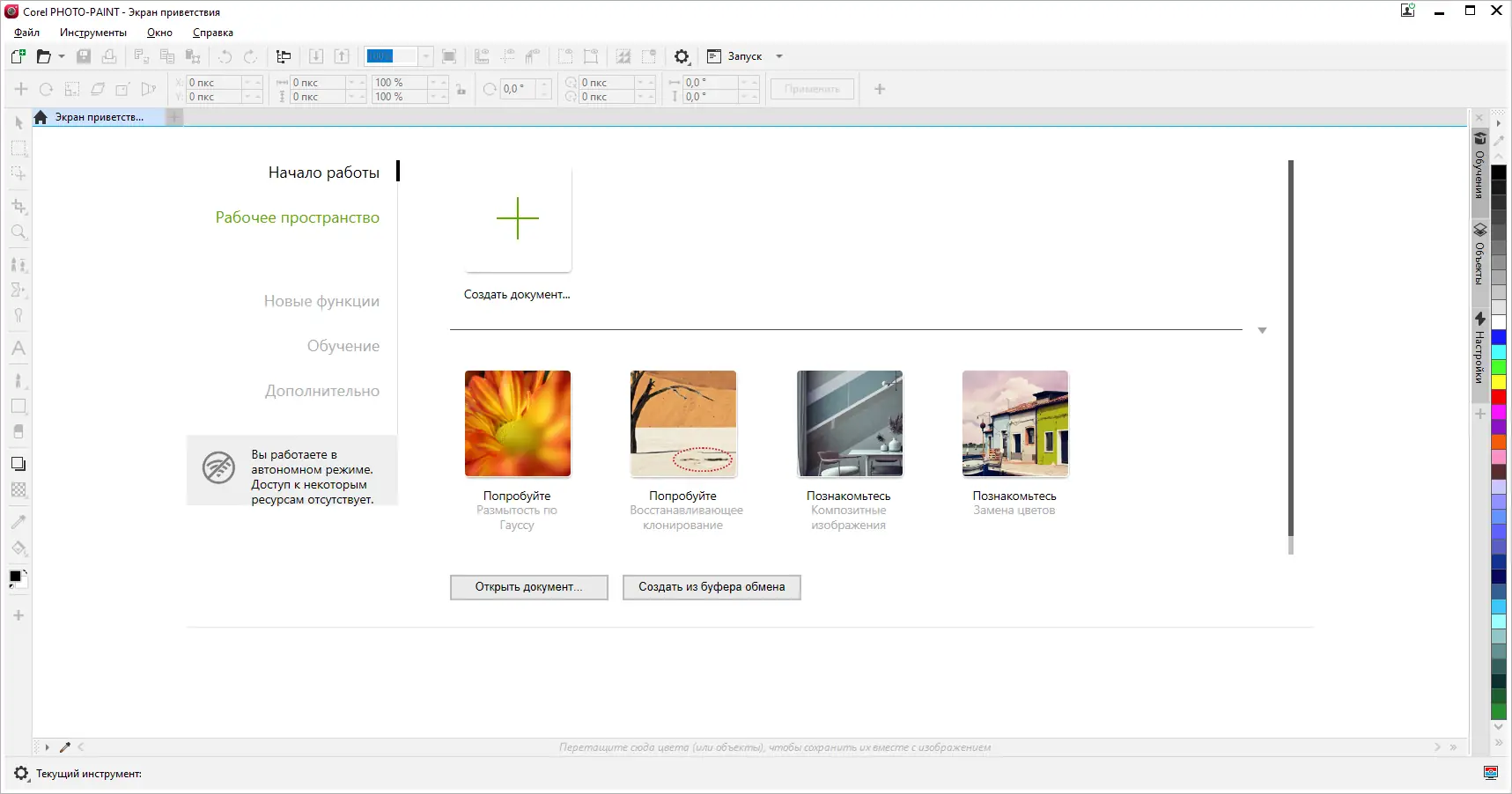Screen dimensions: 1512x794
Task: Click the plus button at property bar end
Action: tap(880, 89)
